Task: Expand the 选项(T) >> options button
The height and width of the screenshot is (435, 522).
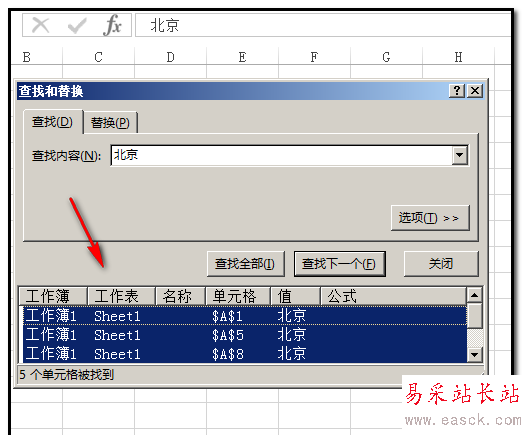Action: pyautogui.click(x=430, y=218)
